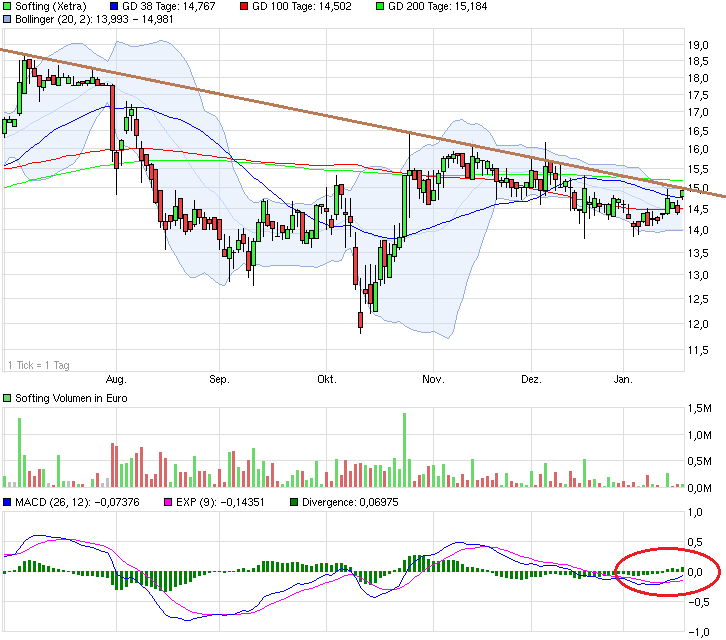Screen dimensions: 726x640
Task: Click the MACD axis value -1,0
Action: coord(699,632)
